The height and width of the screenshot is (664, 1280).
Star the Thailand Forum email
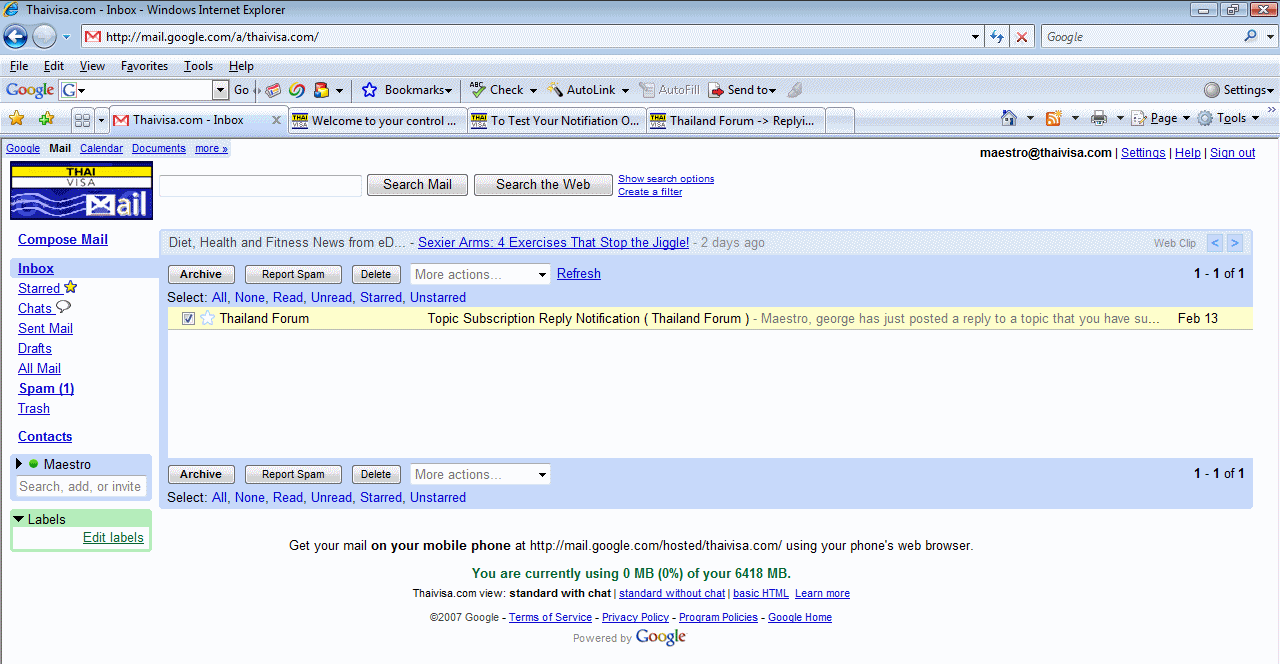coord(208,318)
